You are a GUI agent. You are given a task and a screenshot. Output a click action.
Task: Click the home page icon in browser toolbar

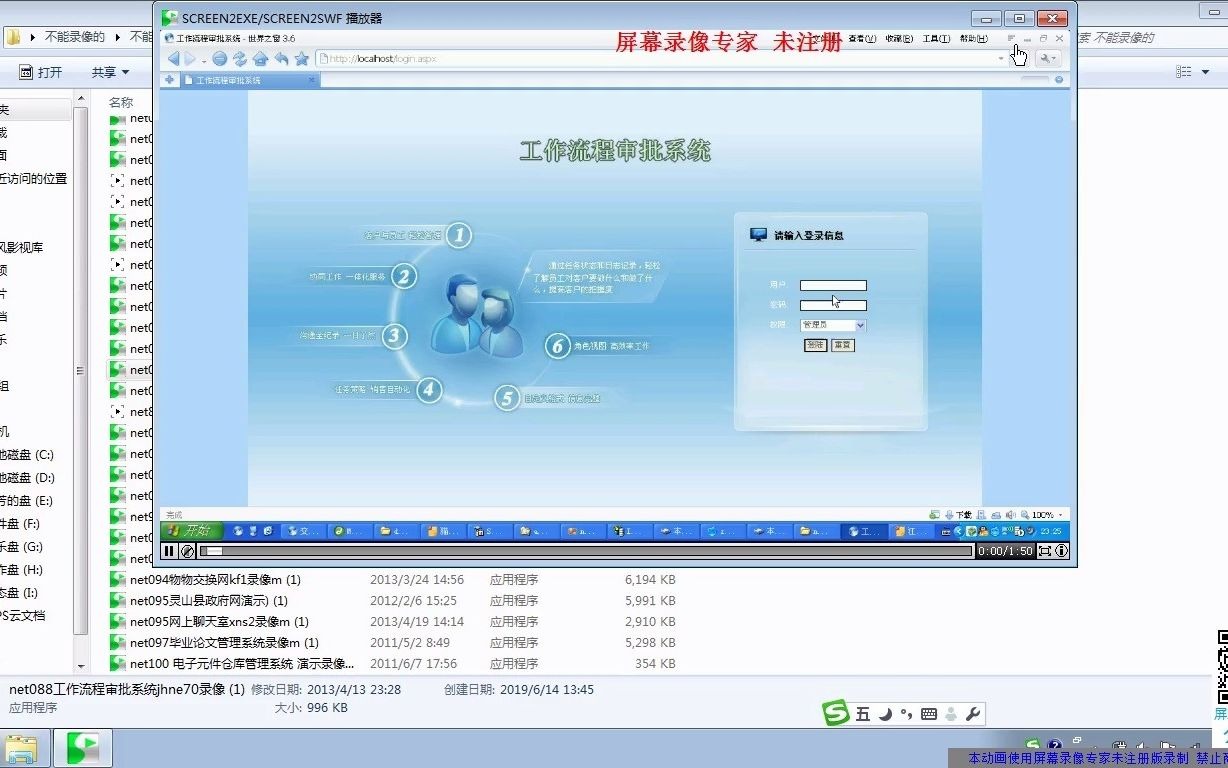tap(261, 58)
